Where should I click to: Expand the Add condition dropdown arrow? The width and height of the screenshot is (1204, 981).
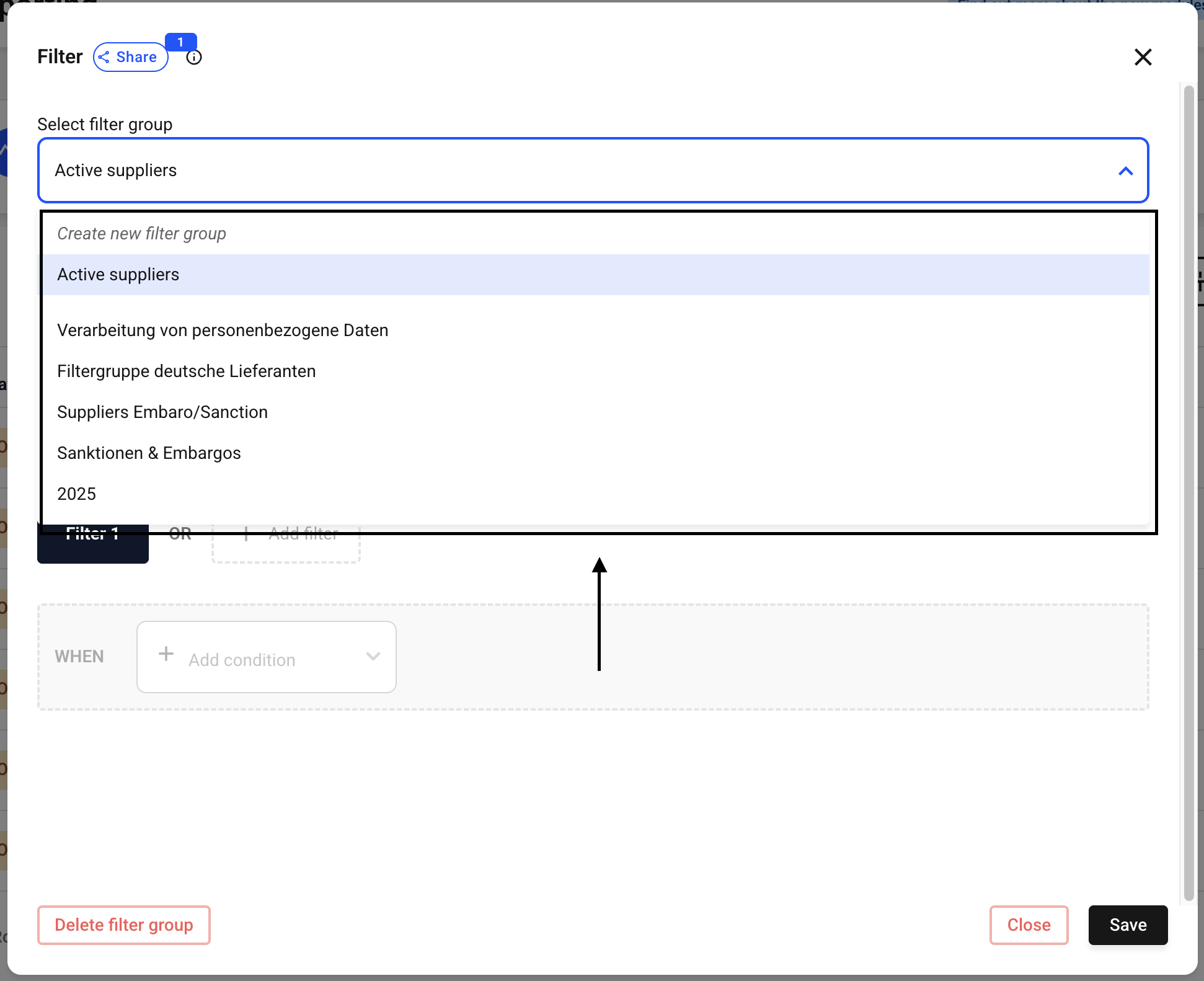pyautogui.click(x=373, y=656)
